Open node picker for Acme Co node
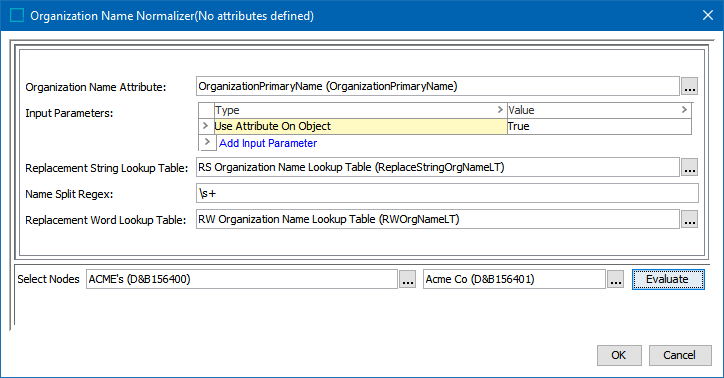Screen dimensions: 724x378 point(615,280)
